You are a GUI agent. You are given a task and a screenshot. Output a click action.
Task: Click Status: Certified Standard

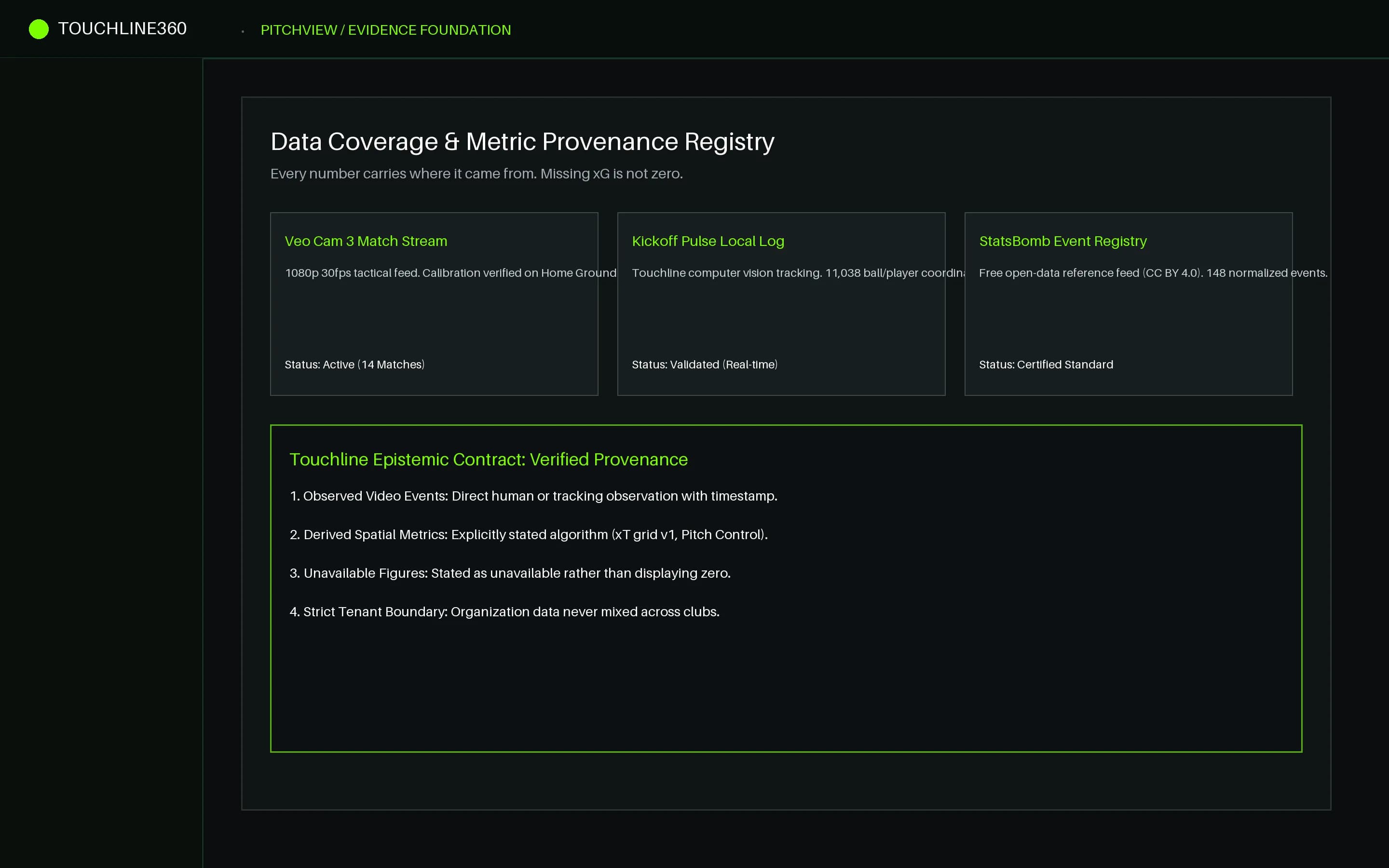(1046, 365)
